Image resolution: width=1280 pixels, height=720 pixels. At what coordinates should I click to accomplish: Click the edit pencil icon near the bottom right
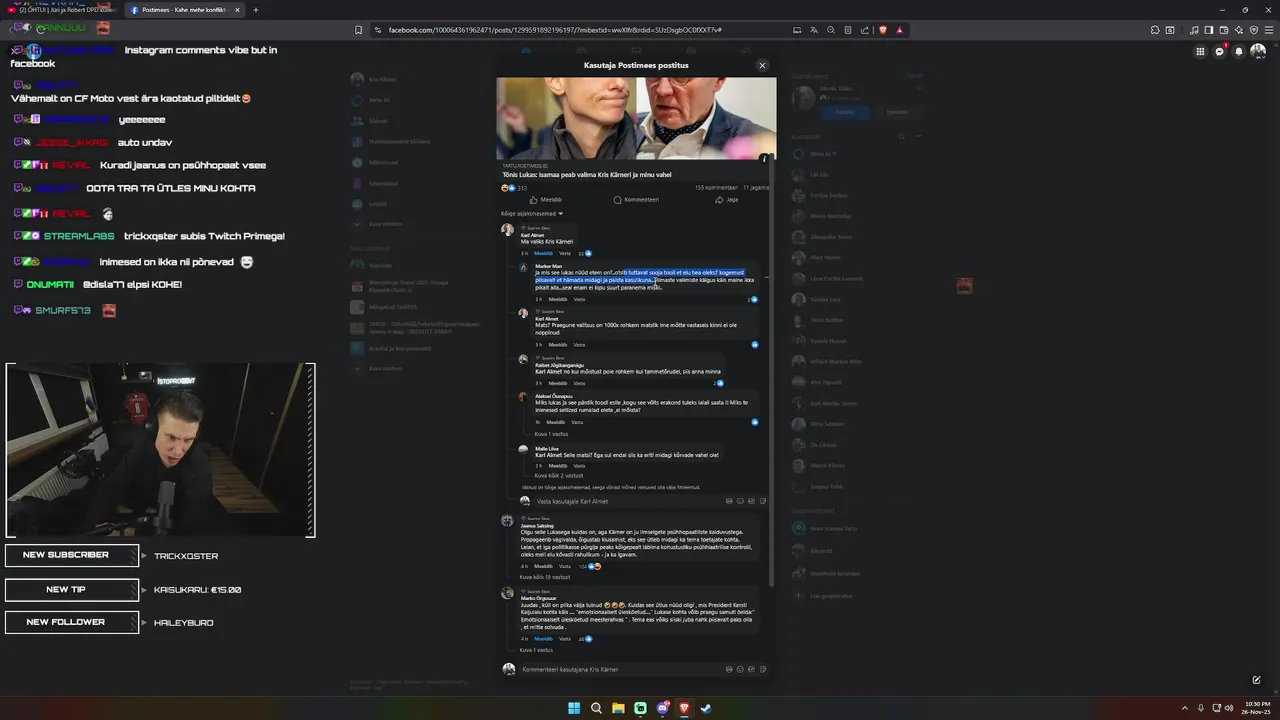1256,680
